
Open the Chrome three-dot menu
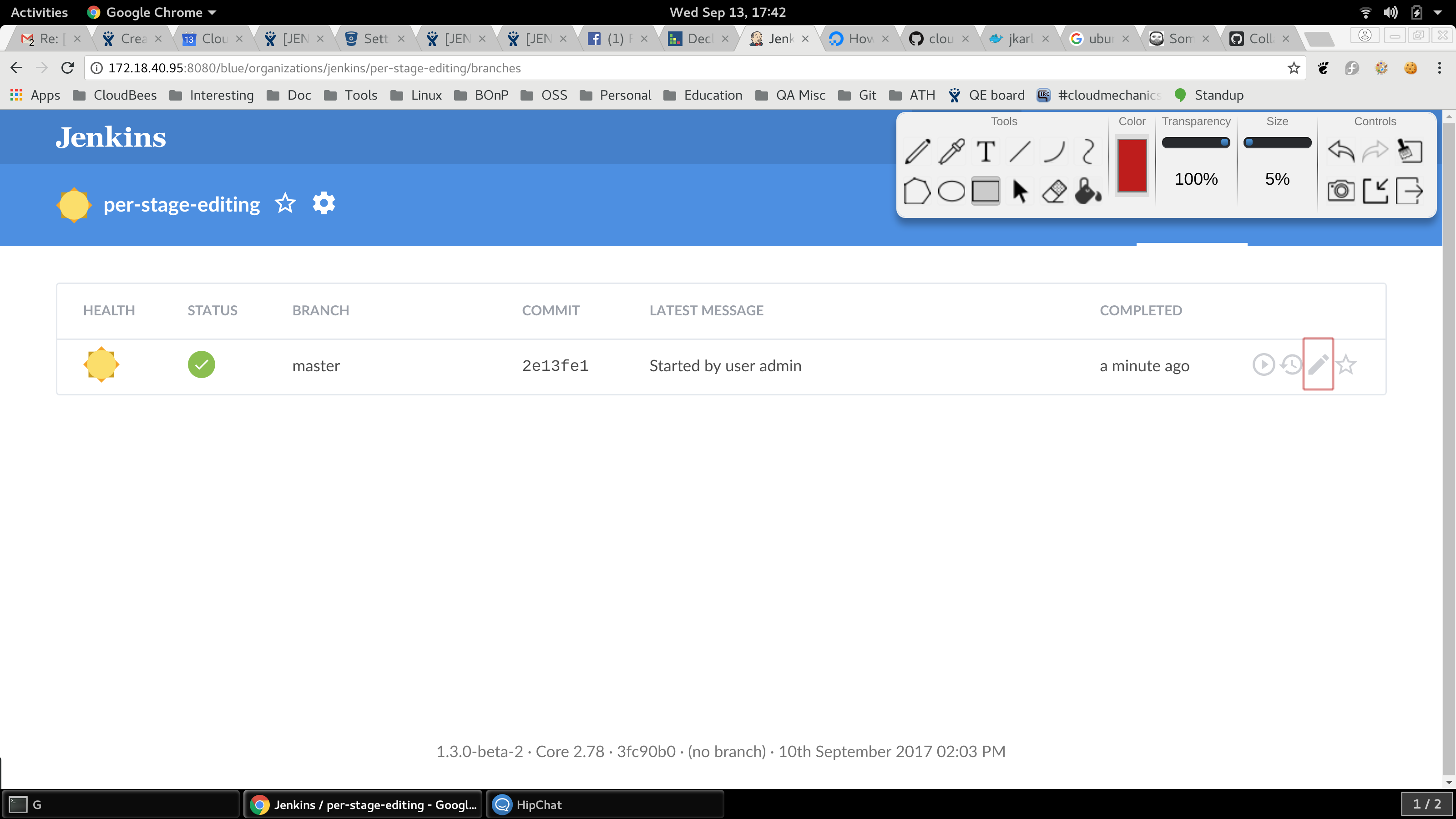point(1439,68)
